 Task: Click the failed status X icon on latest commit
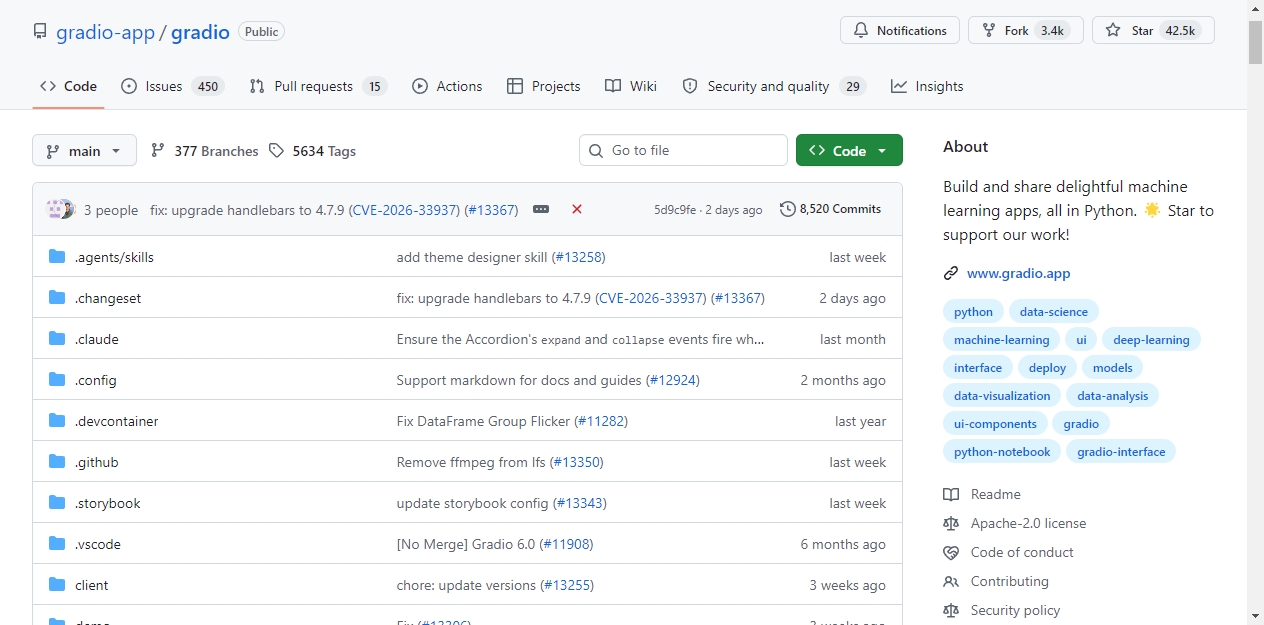577,209
